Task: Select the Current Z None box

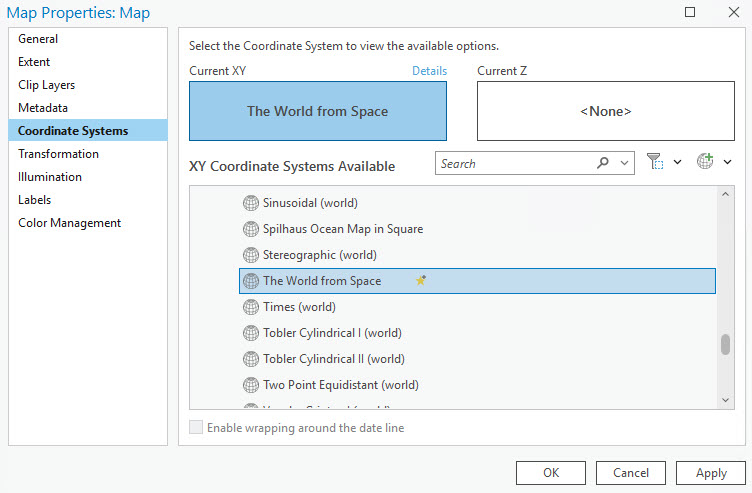Action: 606,111
